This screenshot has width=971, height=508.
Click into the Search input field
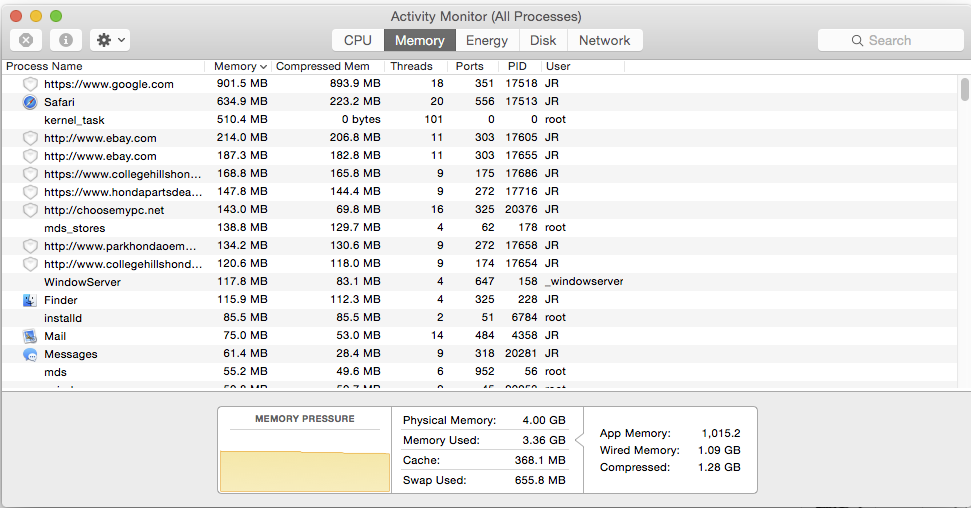click(890, 40)
